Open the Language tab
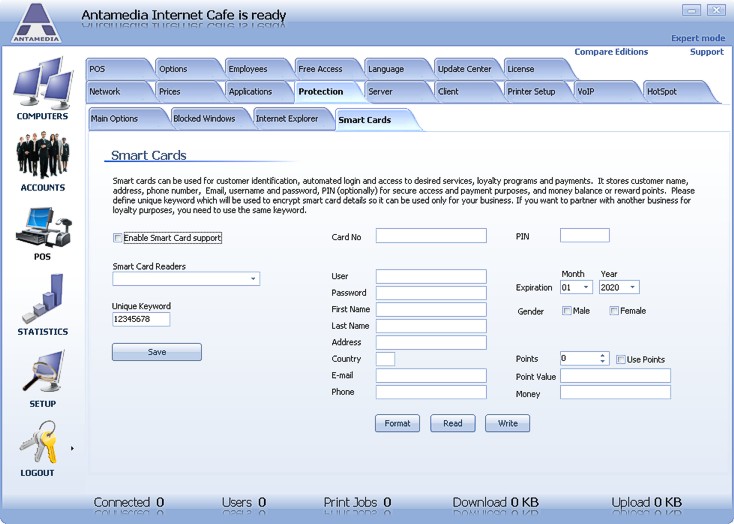Viewport: 734px width, 524px height. [398, 69]
